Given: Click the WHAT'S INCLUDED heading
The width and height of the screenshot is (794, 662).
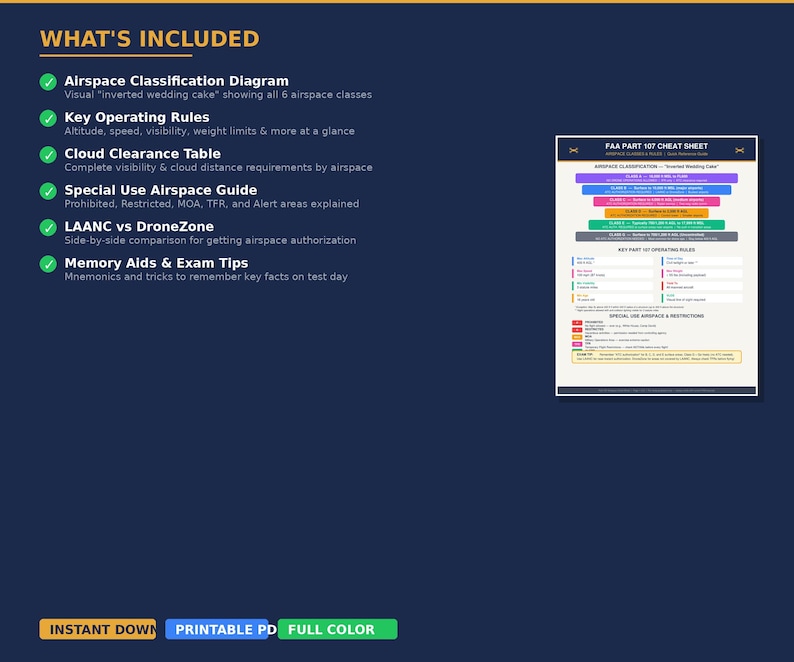Looking at the screenshot, I should pos(149,39).
